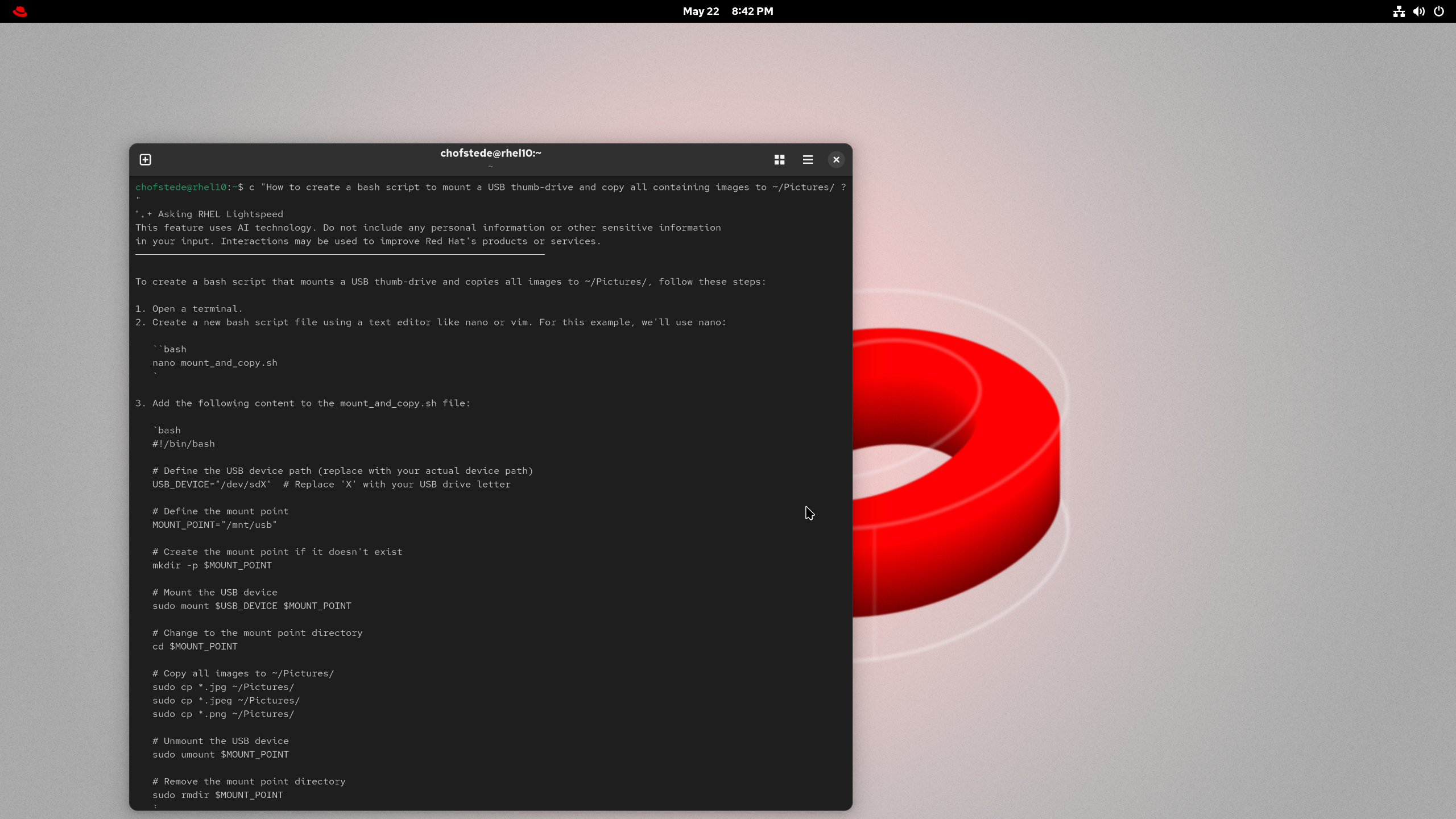
Task: Open the terminal hamburger menu
Action: pos(808,160)
